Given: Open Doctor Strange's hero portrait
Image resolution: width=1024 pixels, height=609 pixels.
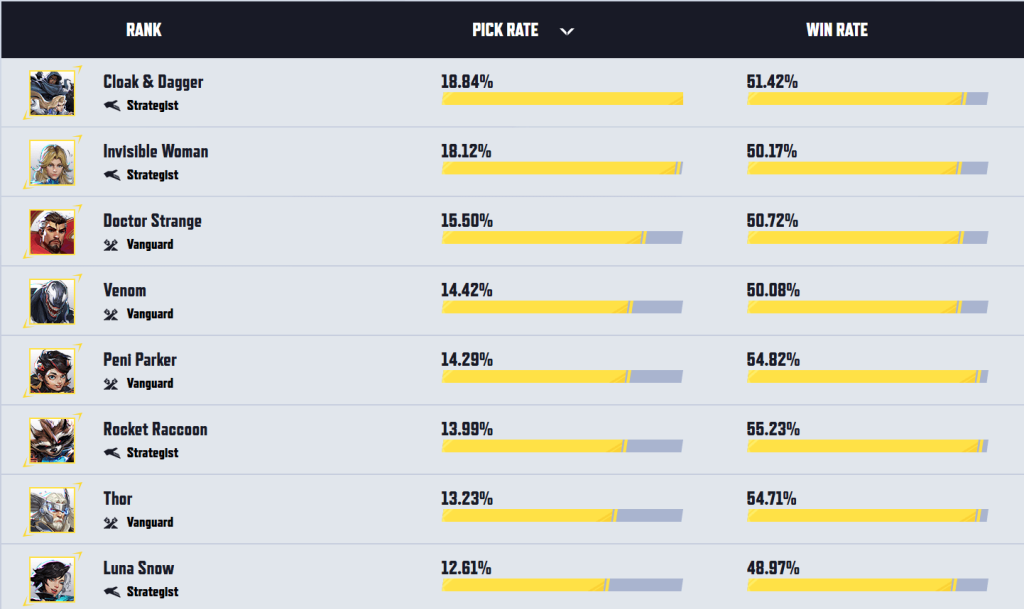Looking at the screenshot, I should coord(52,232).
